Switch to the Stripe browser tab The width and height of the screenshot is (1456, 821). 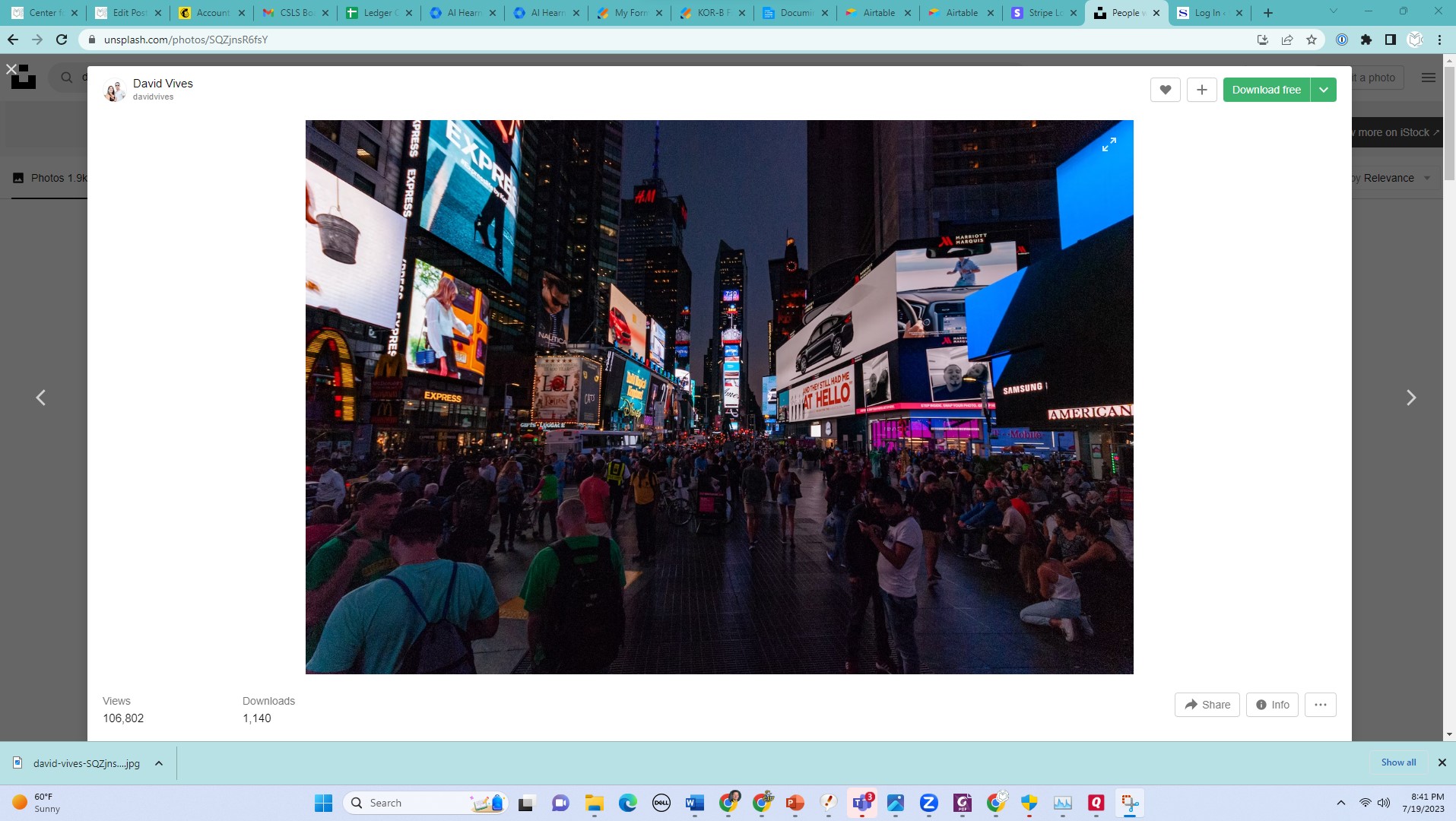pos(1044,13)
